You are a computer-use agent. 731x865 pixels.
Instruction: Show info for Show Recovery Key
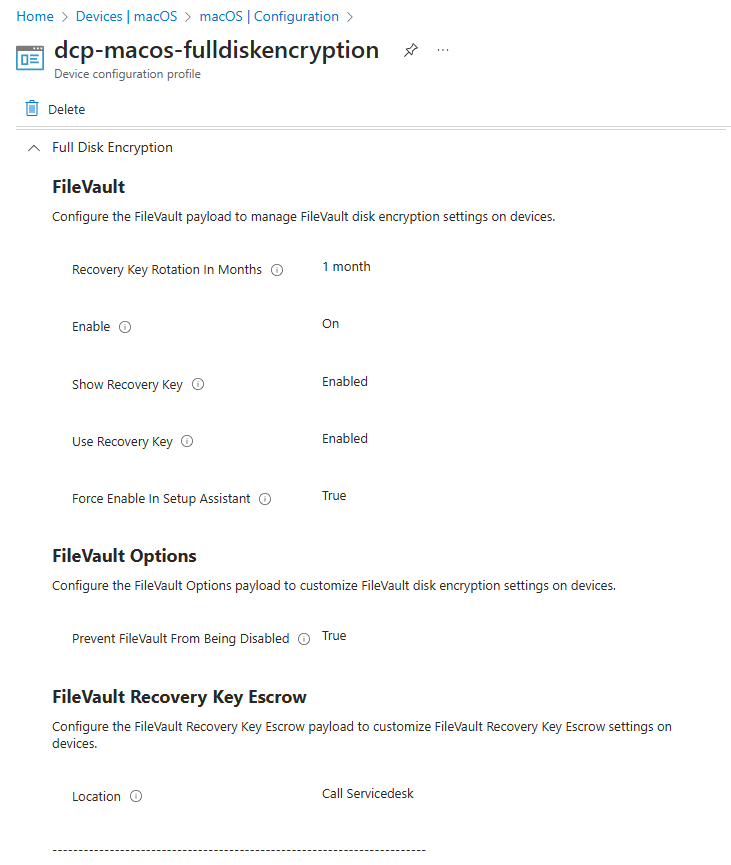[197, 384]
